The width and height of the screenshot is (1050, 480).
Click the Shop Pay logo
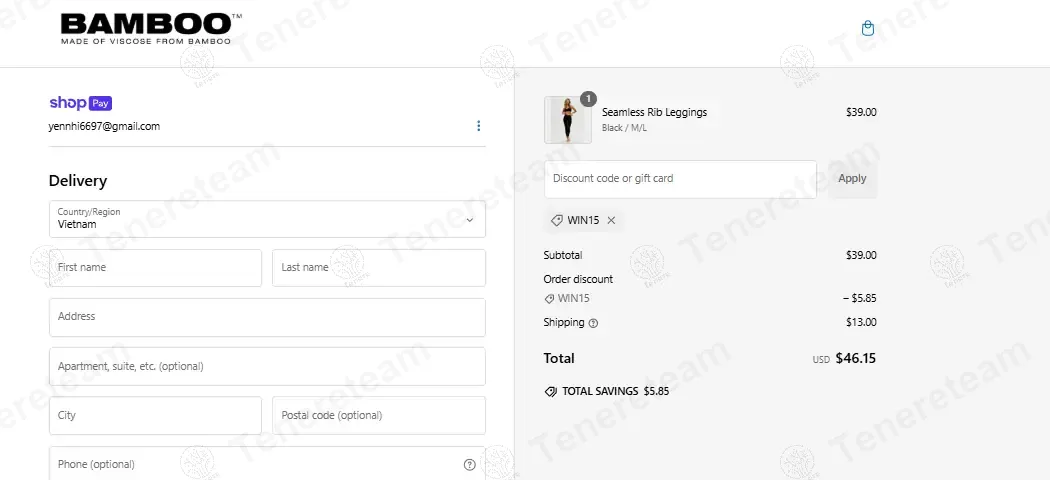[80, 103]
